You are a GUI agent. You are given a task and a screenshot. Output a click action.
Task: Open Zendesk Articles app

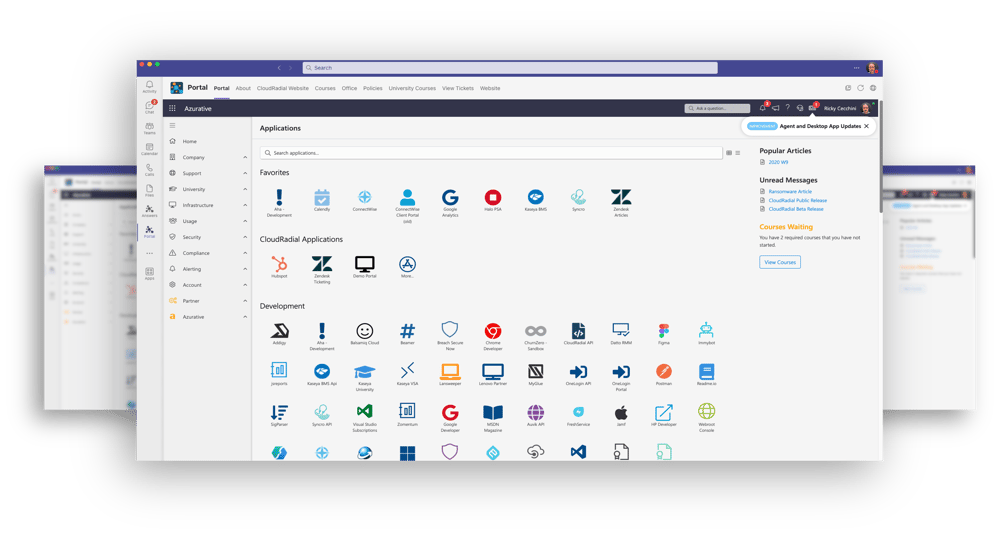[x=621, y=203]
